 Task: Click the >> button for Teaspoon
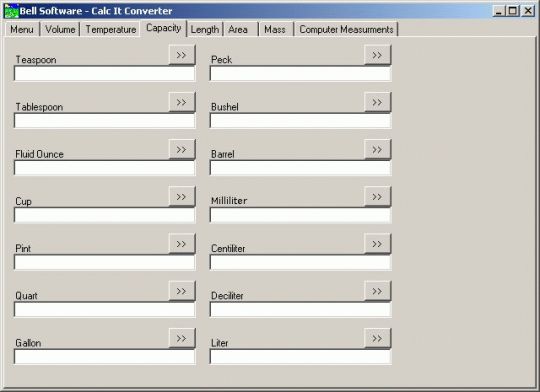tap(182, 55)
